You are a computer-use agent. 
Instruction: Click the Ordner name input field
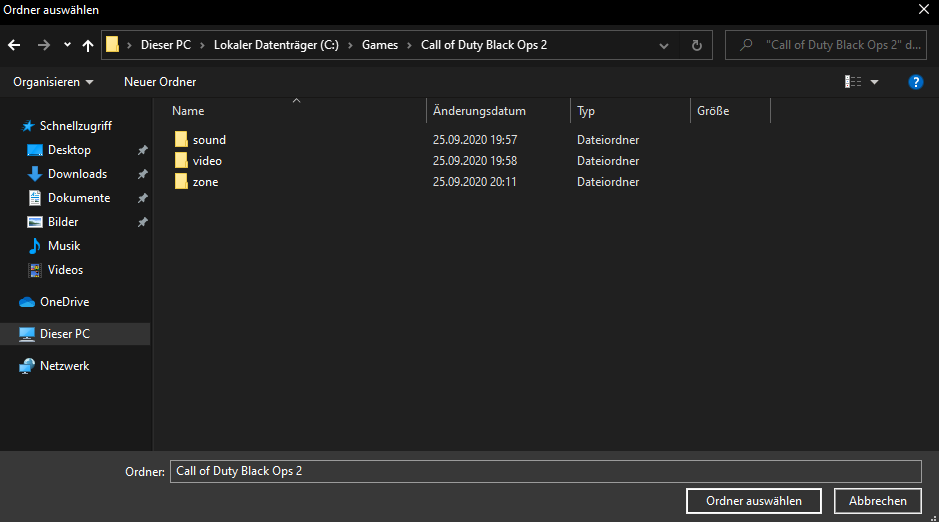coord(546,471)
